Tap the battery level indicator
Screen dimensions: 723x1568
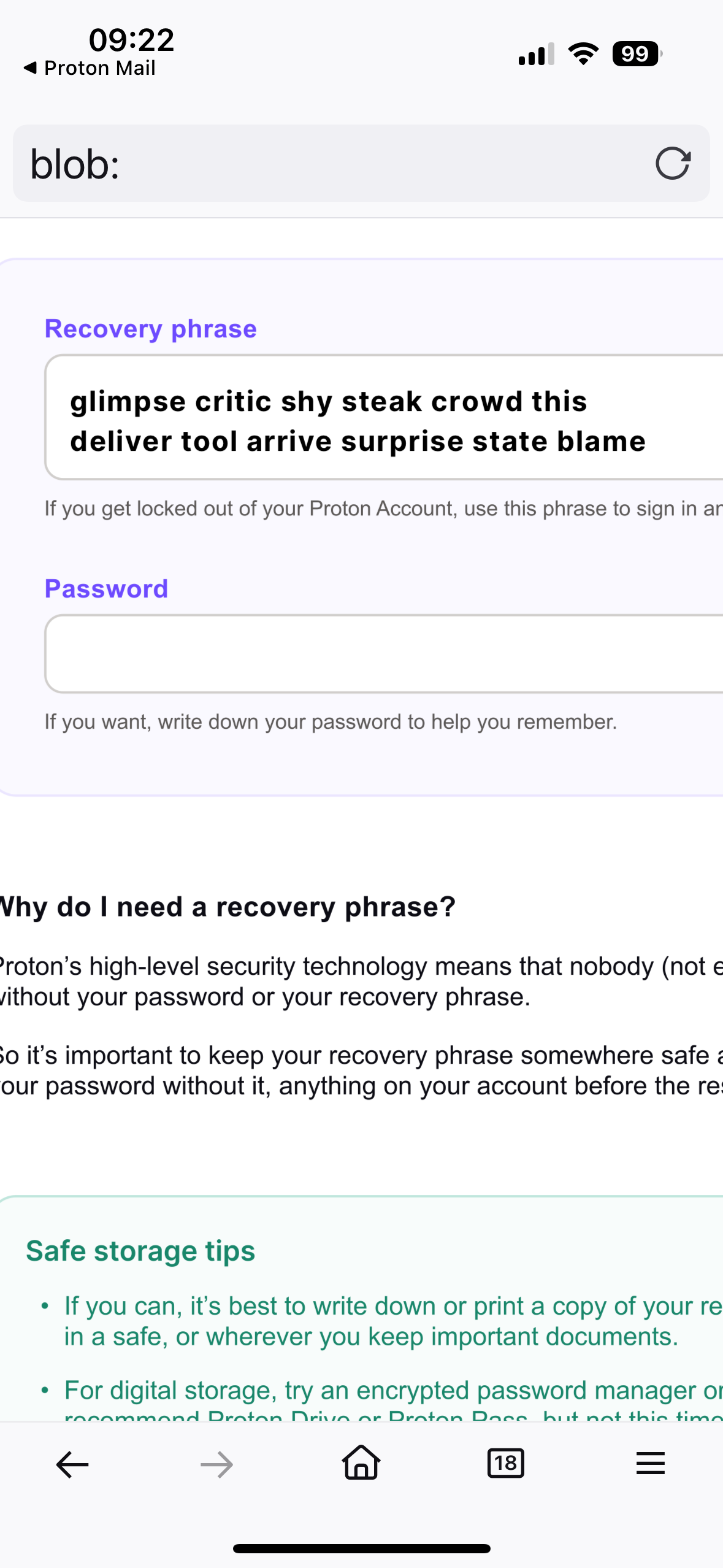[637, 54]
